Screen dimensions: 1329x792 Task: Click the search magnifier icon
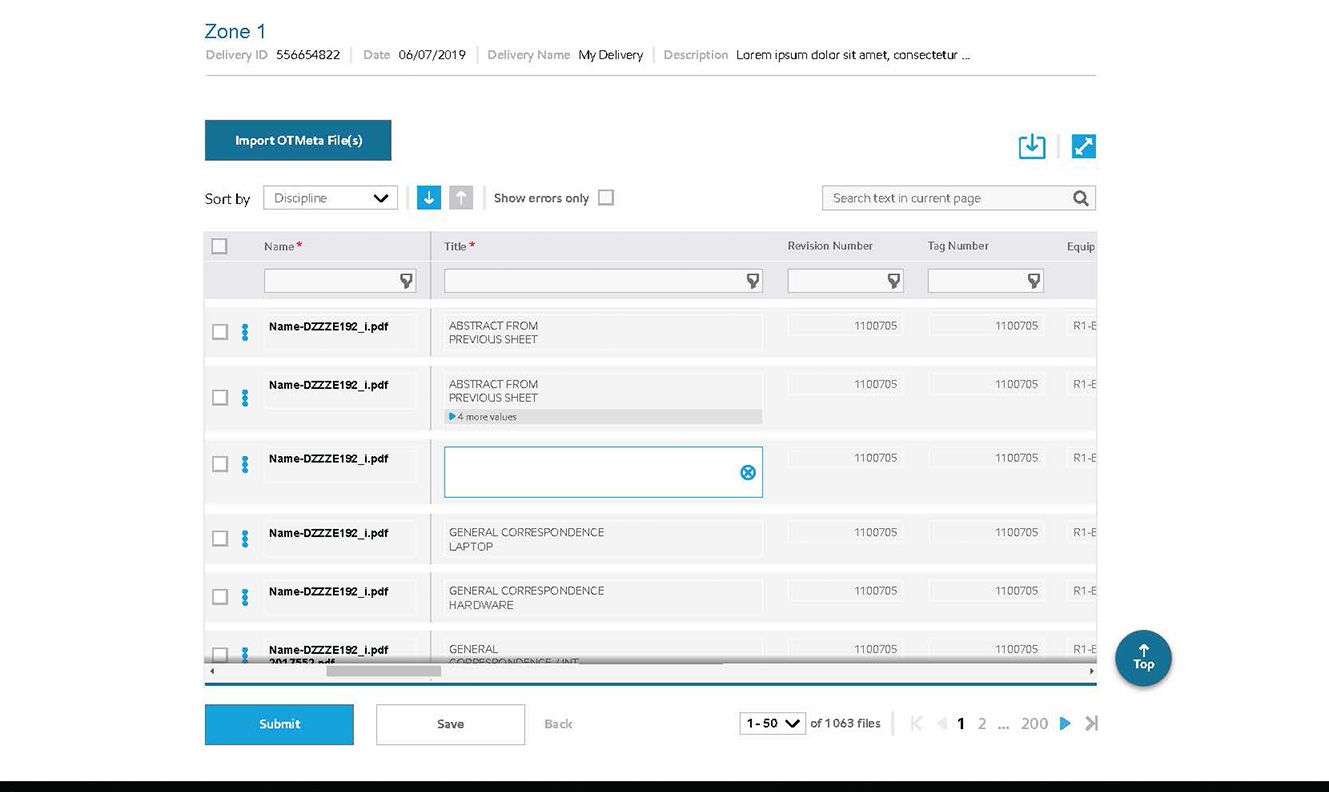coord(1079,197)
